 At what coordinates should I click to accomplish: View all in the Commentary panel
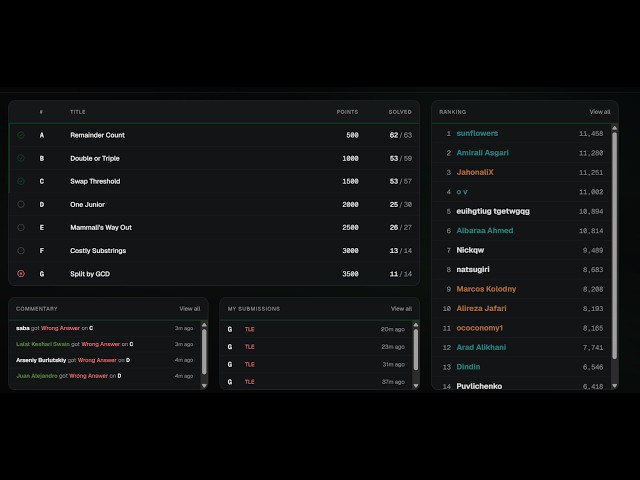190,309
